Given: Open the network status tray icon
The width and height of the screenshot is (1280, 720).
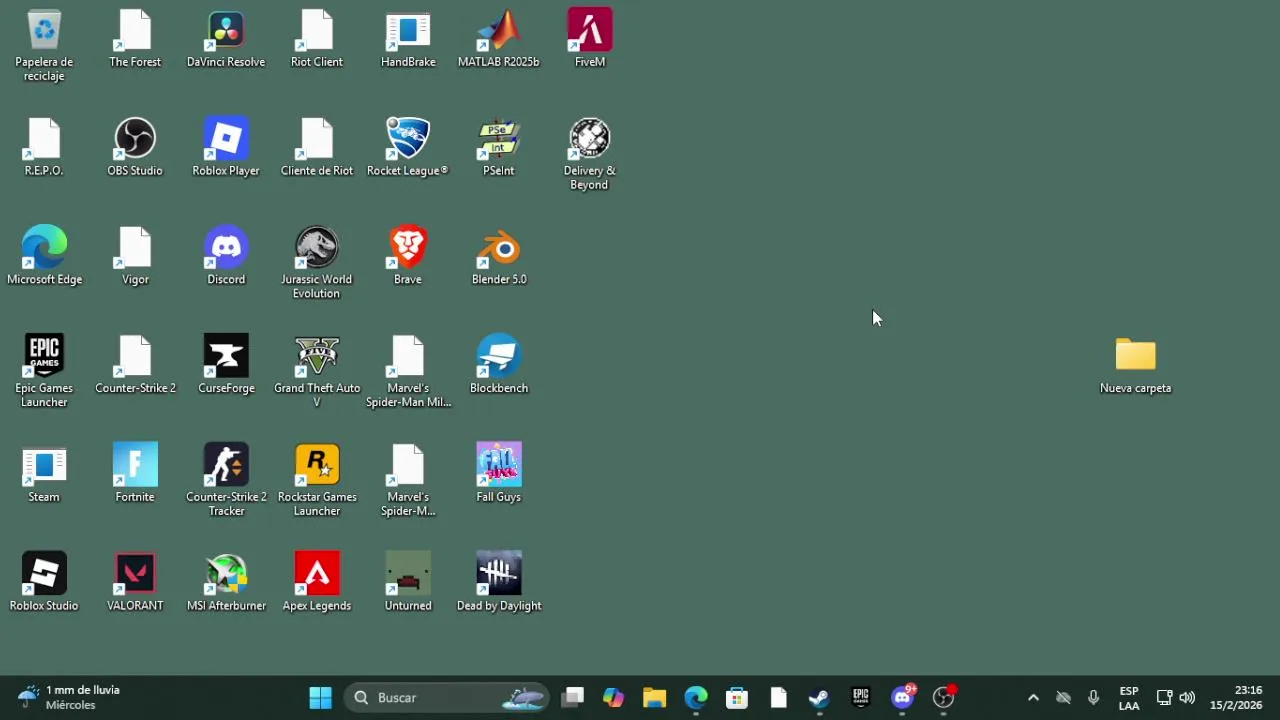Looking at the screenshot, I should (1164, 697).
